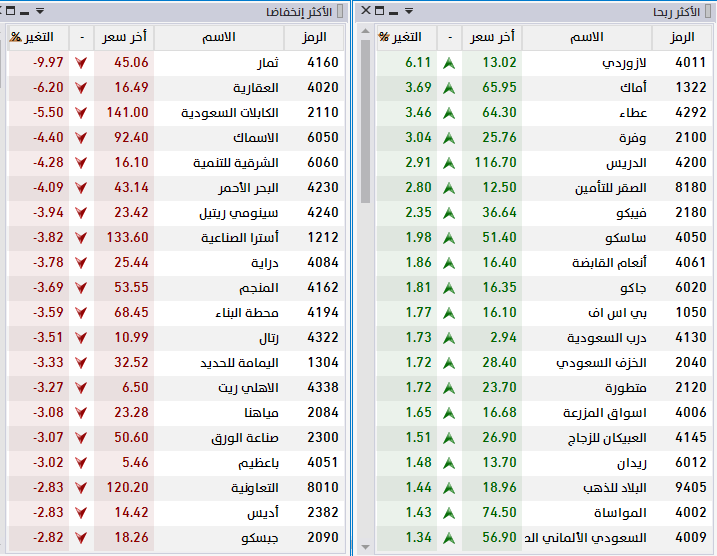
Task: Click سينومي ريتيل stock name
Action: point(239,213)
